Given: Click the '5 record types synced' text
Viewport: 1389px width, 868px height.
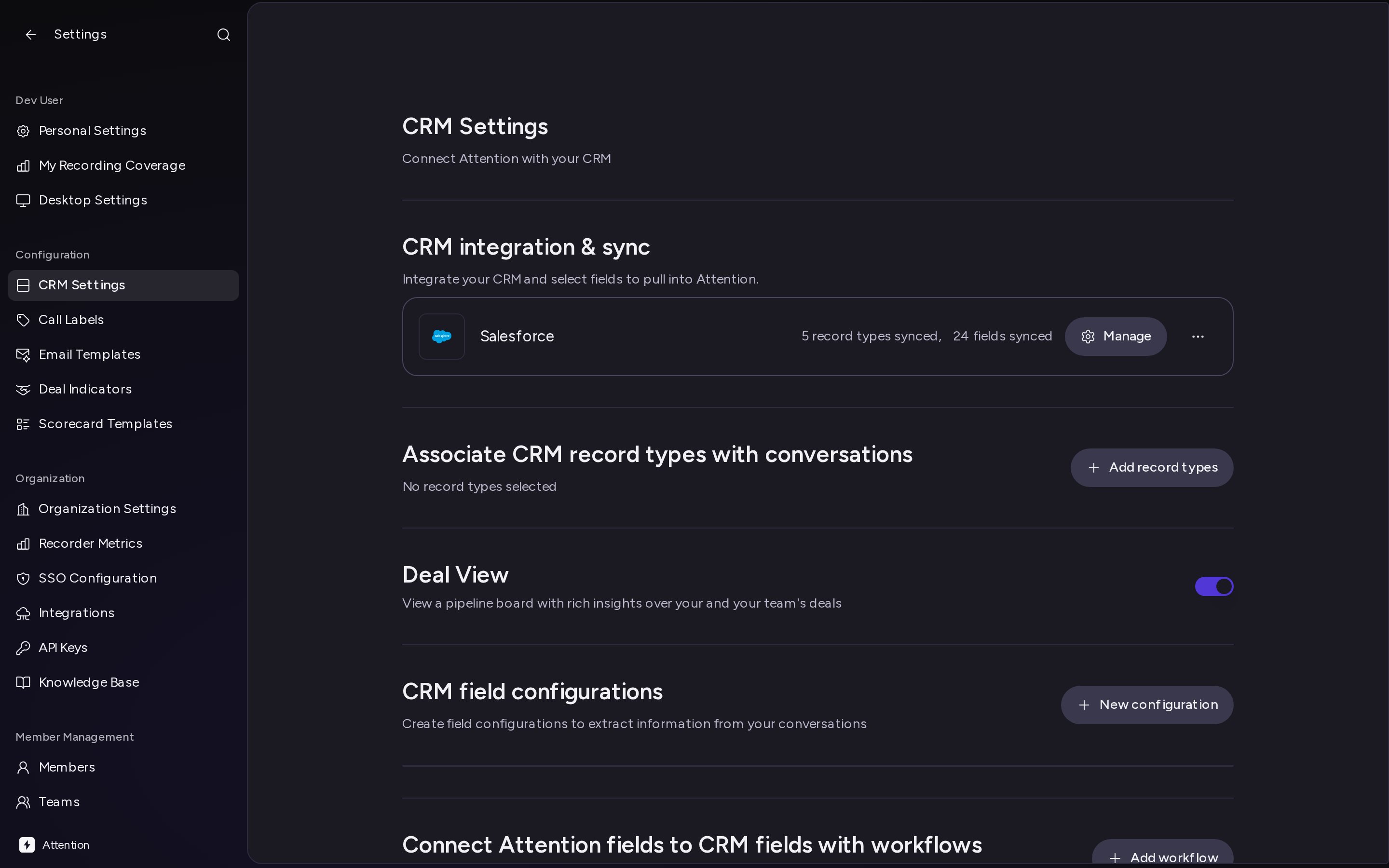Looking at the screenshot, I should pyautogui.click(x=872, y=337).
